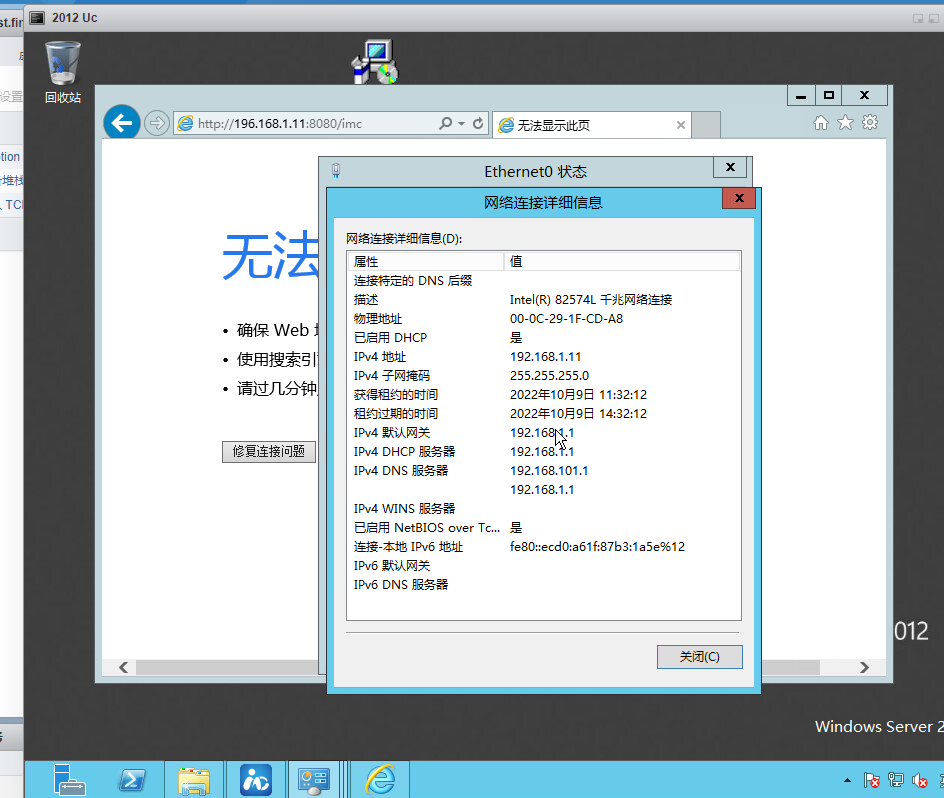This screenshot has height=798, width=944.
Task: Click the search magnifier in address bar
Action: [446, 123]
